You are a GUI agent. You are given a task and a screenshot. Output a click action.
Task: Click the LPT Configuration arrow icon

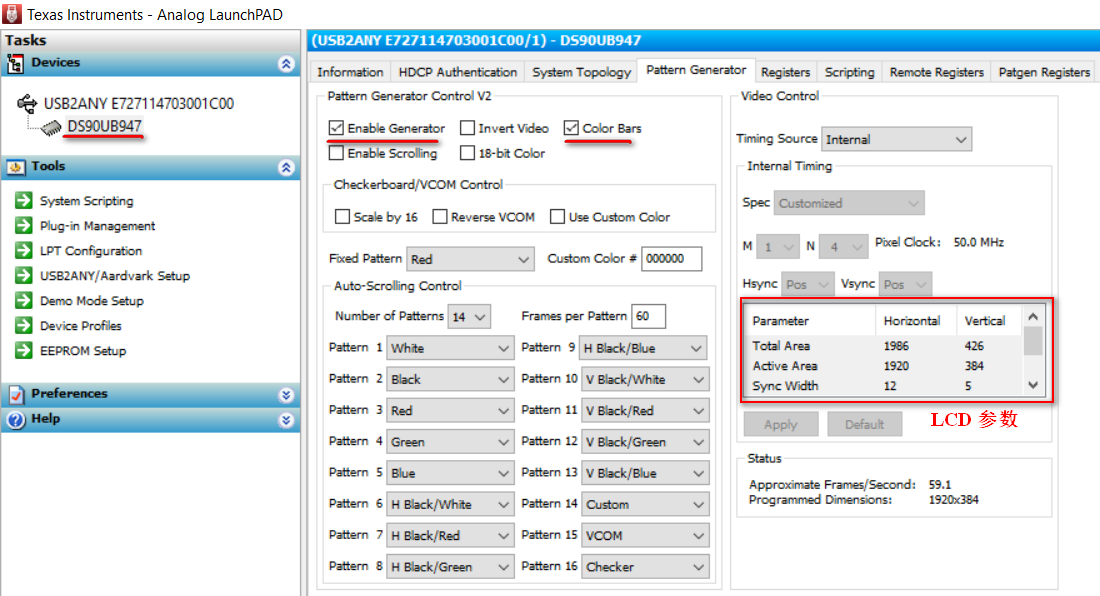pyautogui.click(x=24, y=251)
